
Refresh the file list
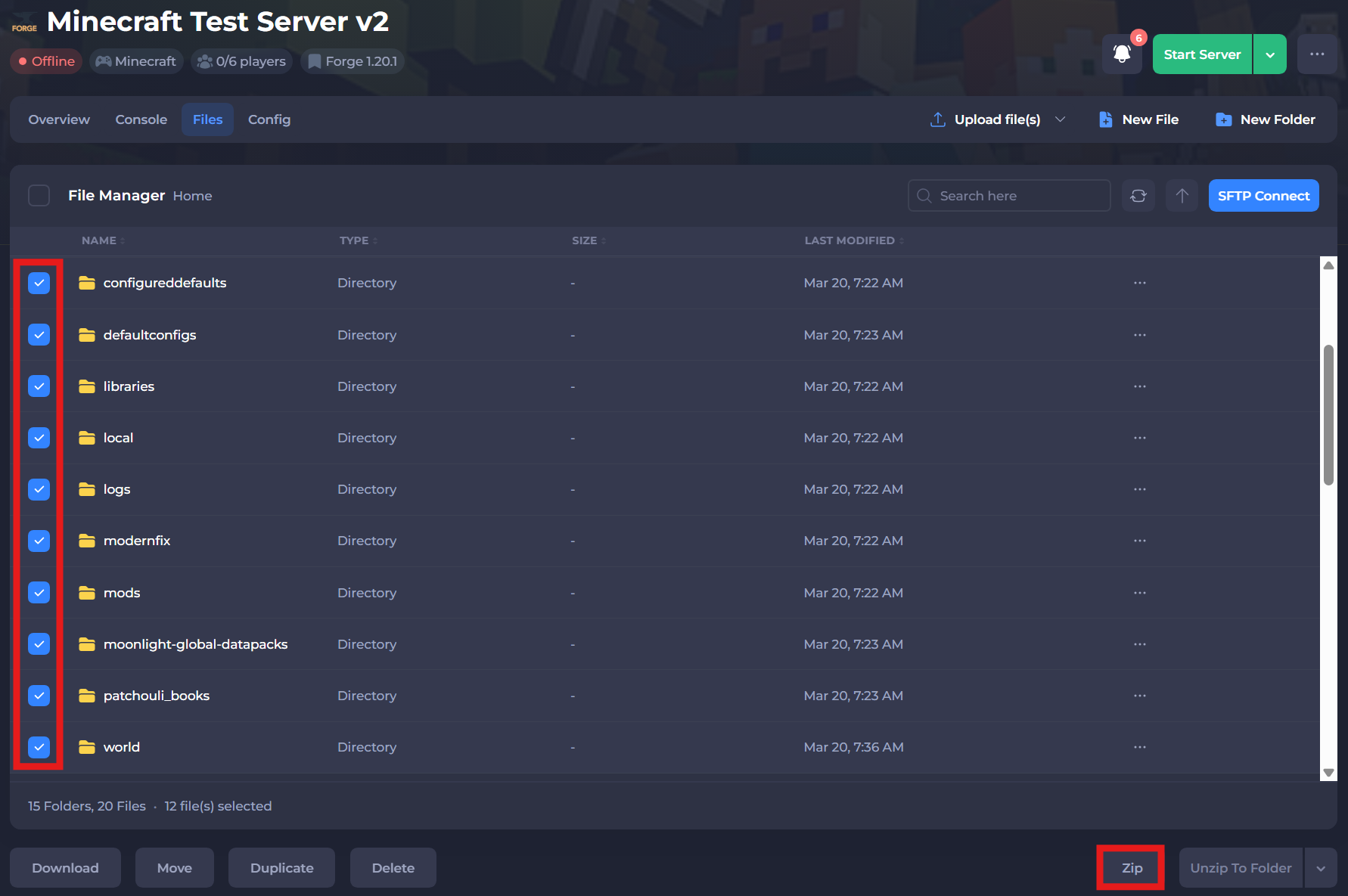1138,195
